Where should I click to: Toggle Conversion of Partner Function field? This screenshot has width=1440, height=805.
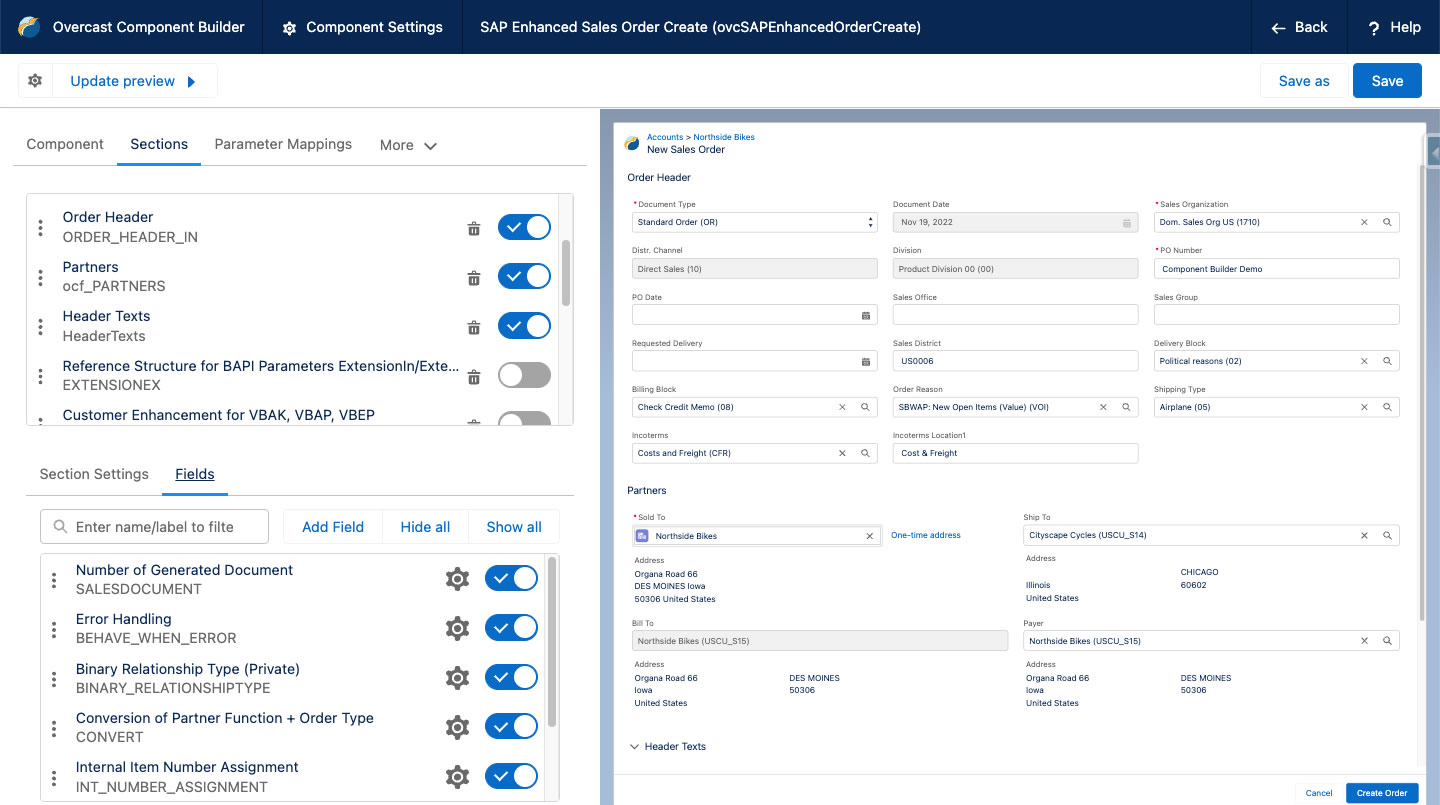511,726
